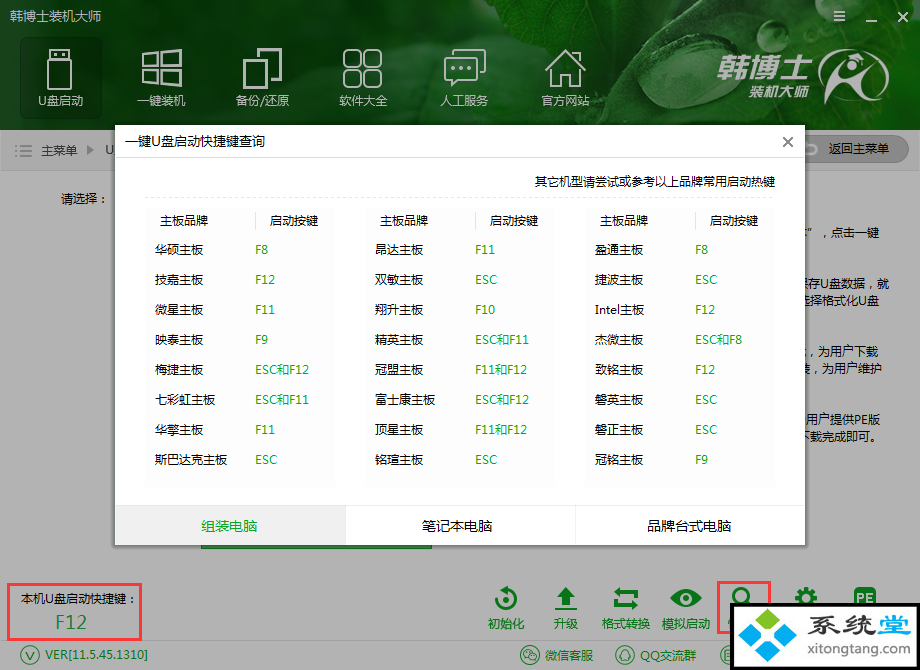The height and width of the screenshot is (670, 920).
Task: Select the 华擎主板 entry
Action: pos(179,429)
